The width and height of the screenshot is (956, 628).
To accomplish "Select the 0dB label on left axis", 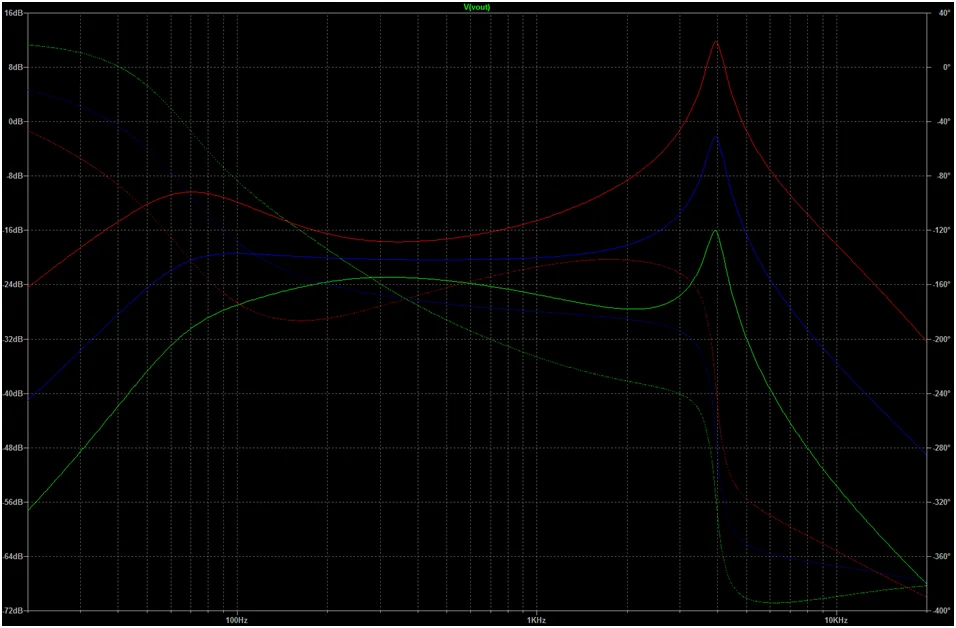I will point(17,122).
